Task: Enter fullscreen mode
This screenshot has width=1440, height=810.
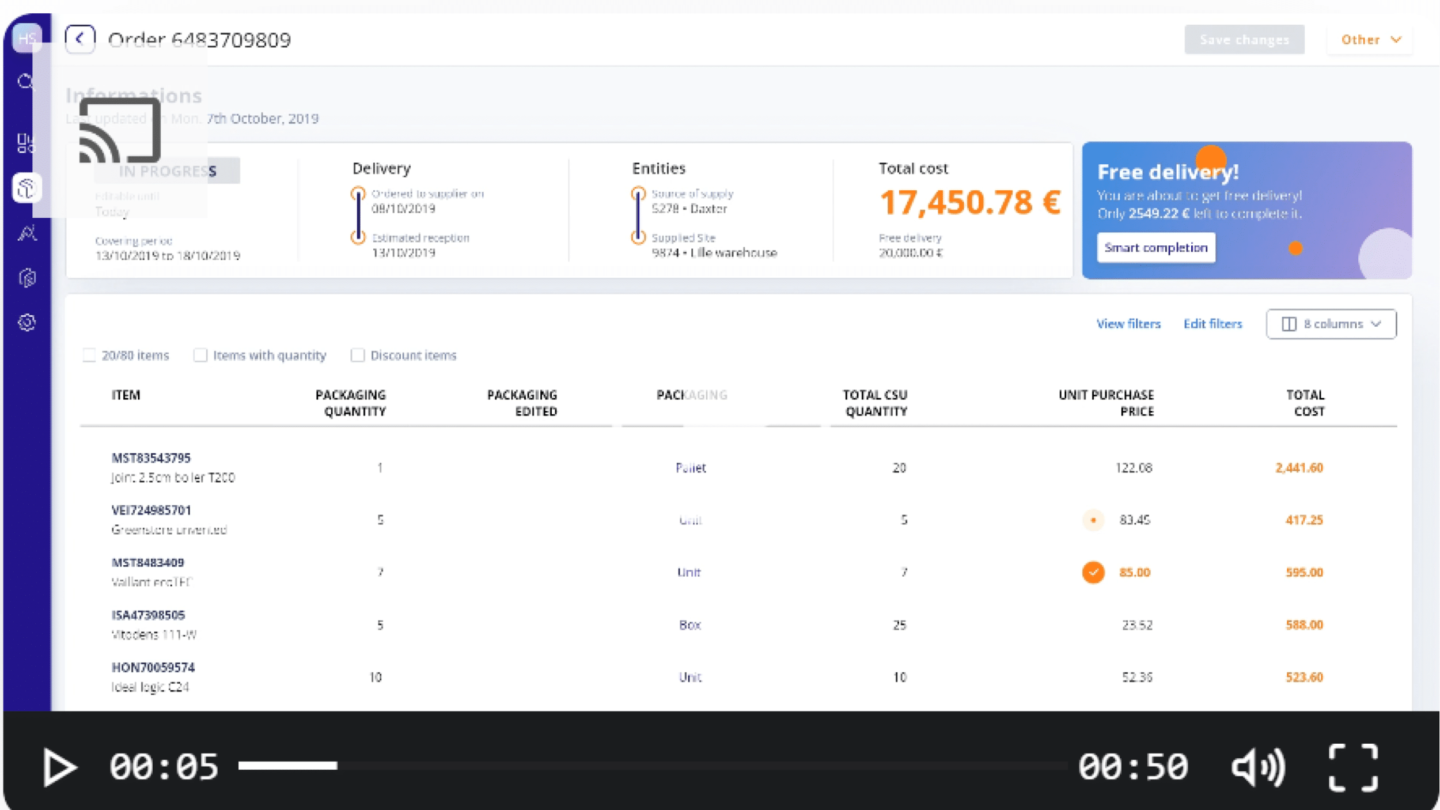Action: click(1353, 767)
